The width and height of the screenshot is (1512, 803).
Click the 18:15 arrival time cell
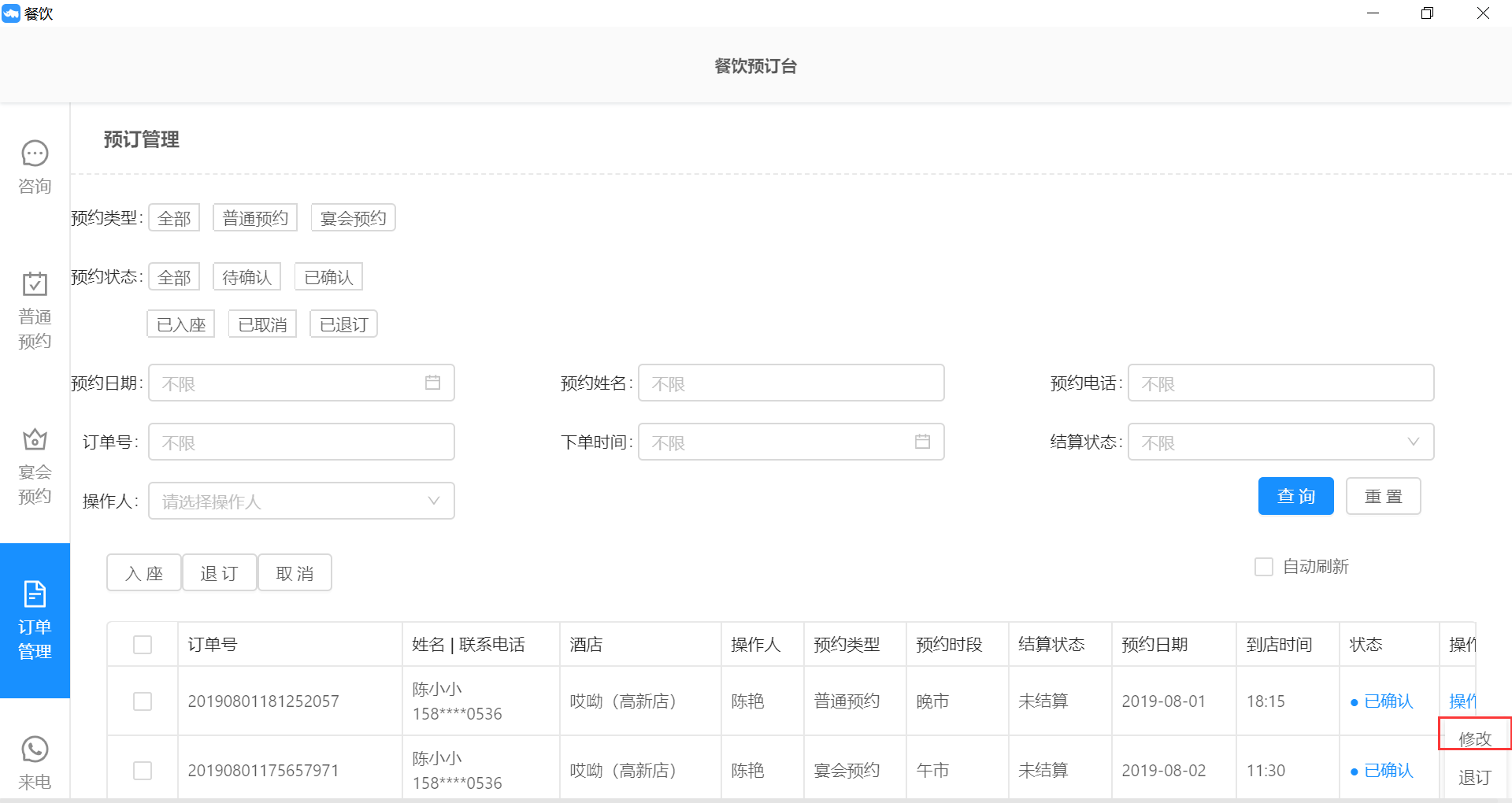click(1266, 701)
